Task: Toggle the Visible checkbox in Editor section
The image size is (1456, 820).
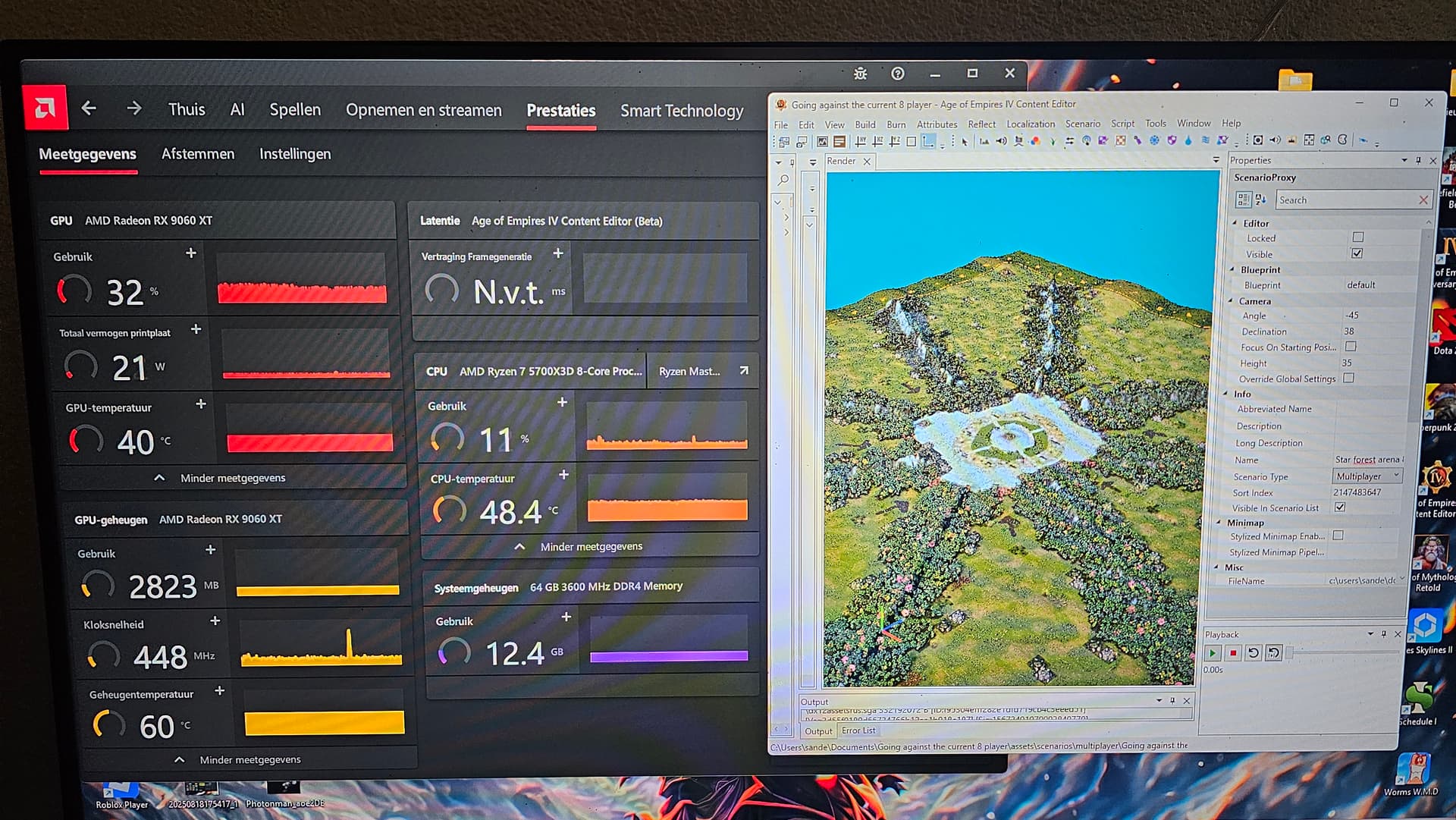Action: coord(1357,253)
